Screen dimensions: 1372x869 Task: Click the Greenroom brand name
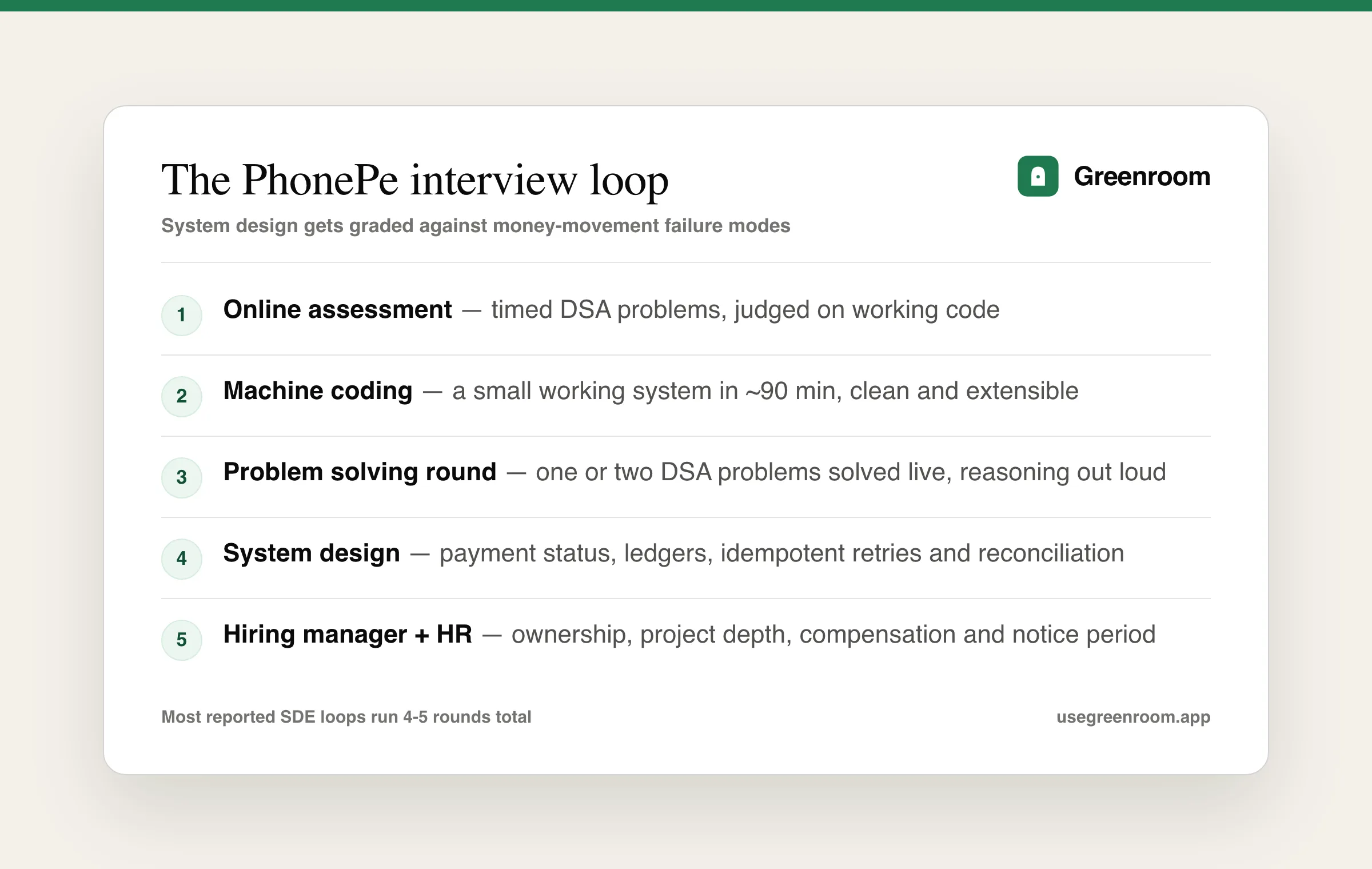[1142, 176]
